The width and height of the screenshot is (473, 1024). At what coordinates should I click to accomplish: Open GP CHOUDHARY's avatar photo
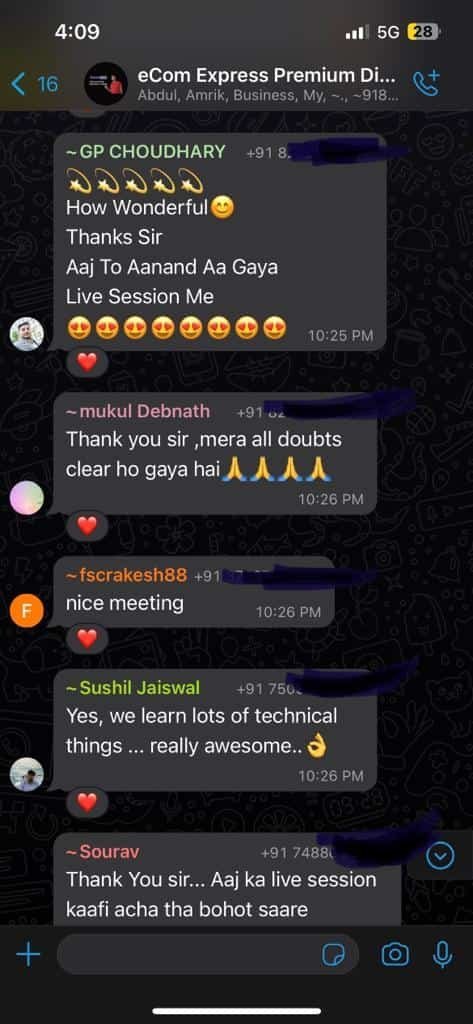point(27,334)
